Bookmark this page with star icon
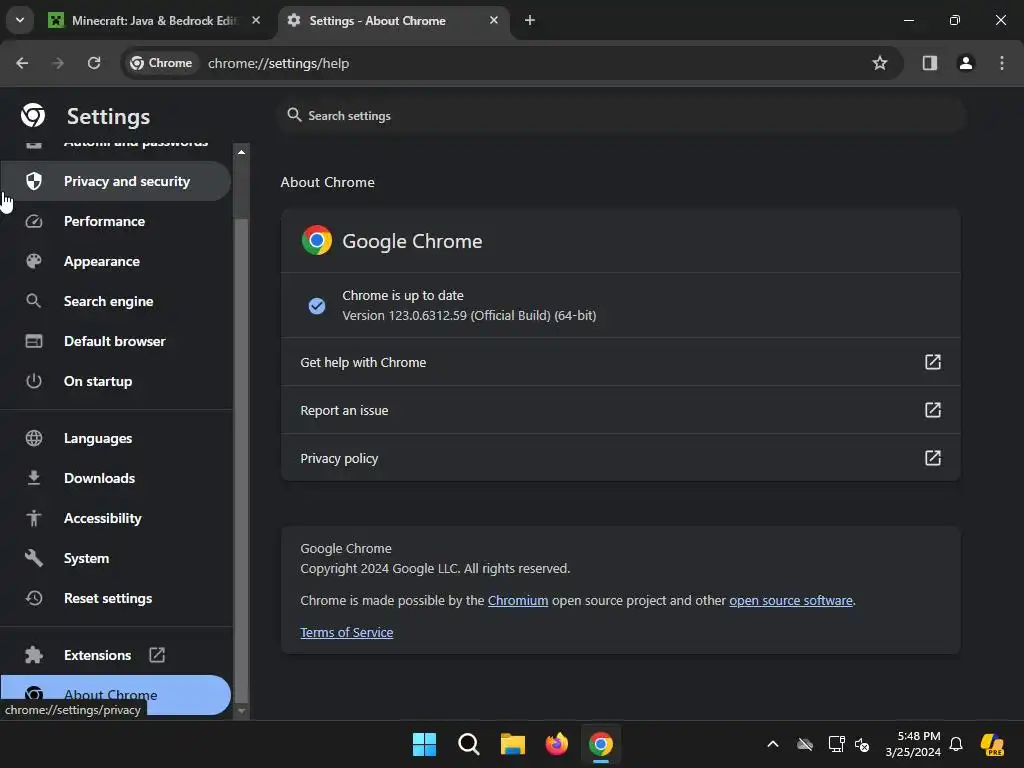This screenshot has width=1024, height=768. click(880, 63)
